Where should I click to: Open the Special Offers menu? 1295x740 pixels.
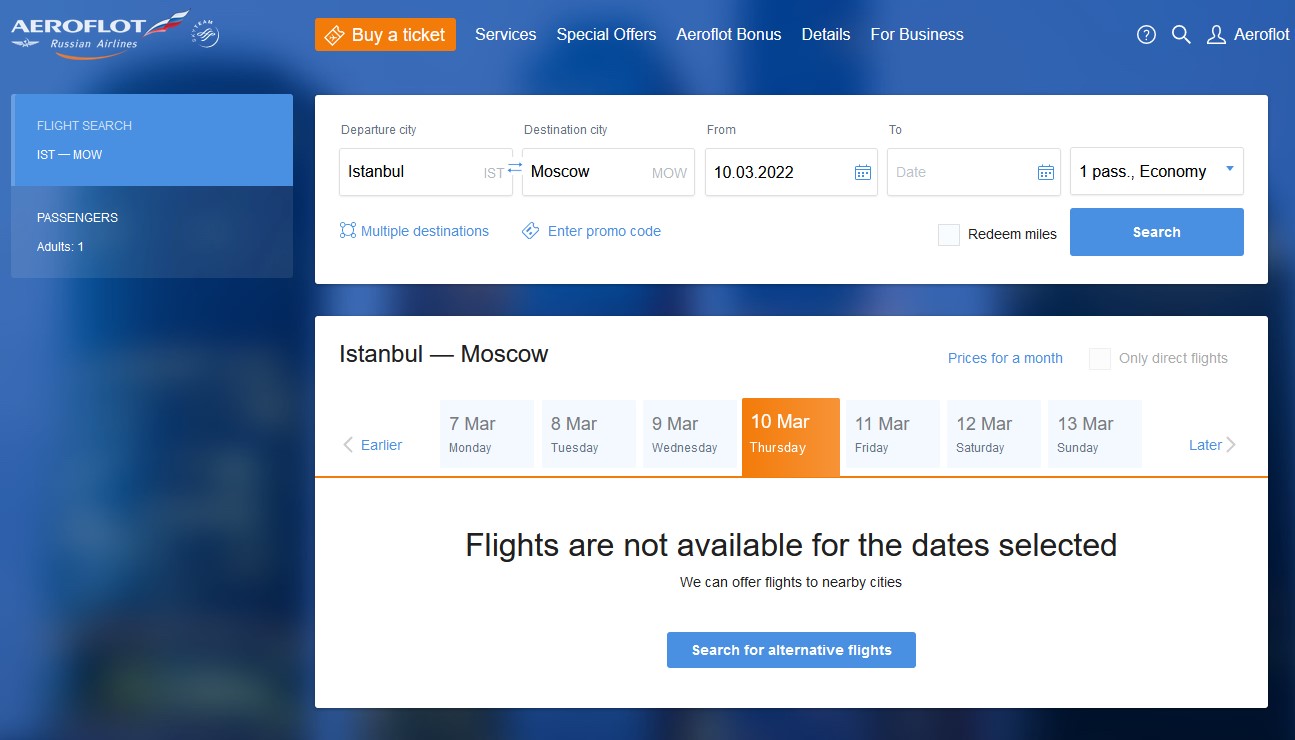[606, 35]
